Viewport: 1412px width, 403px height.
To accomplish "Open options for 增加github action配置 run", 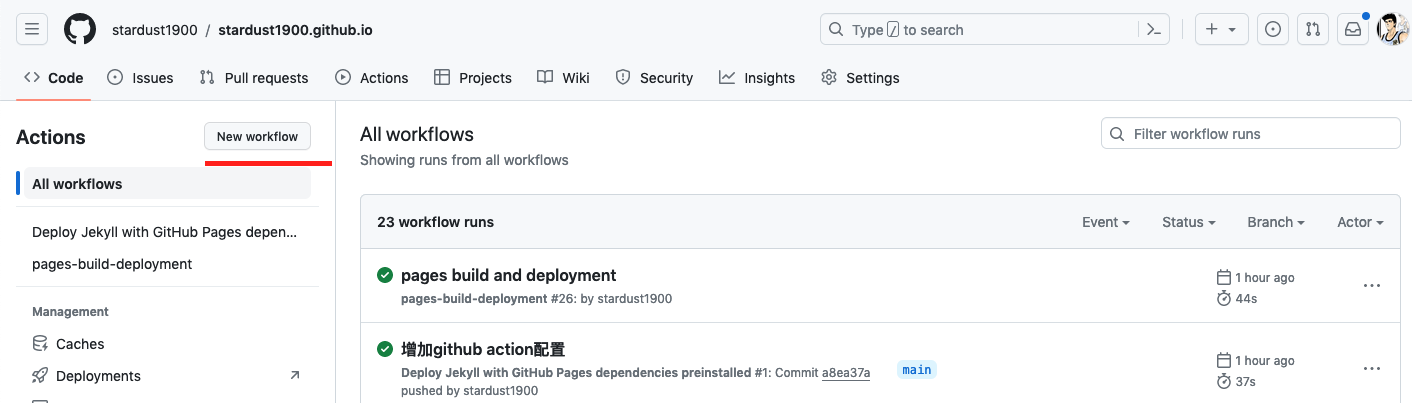I will tap(1372, 369).
